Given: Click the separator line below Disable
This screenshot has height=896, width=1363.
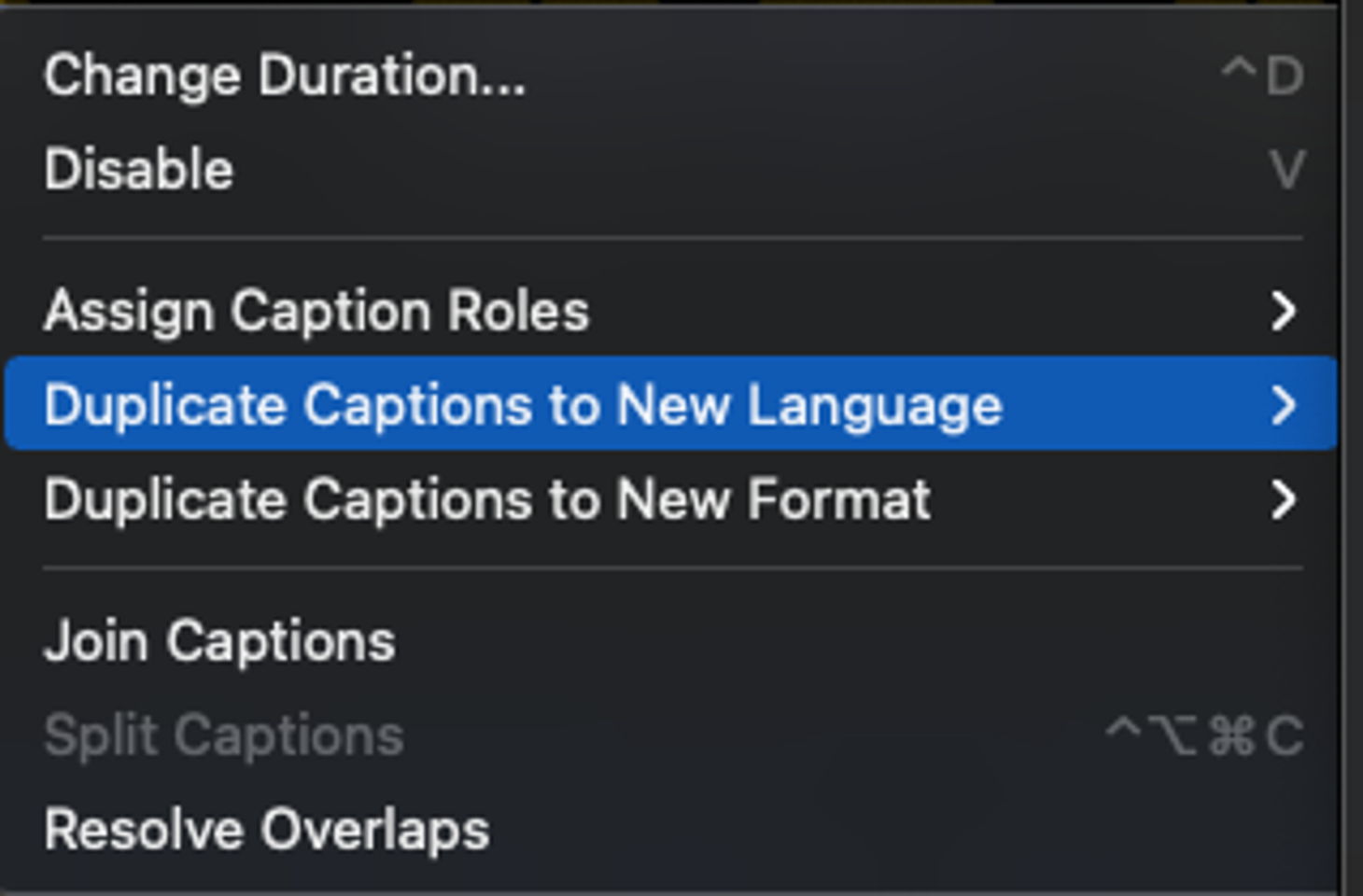Looking at the screenshot, I should pos(672,240).
